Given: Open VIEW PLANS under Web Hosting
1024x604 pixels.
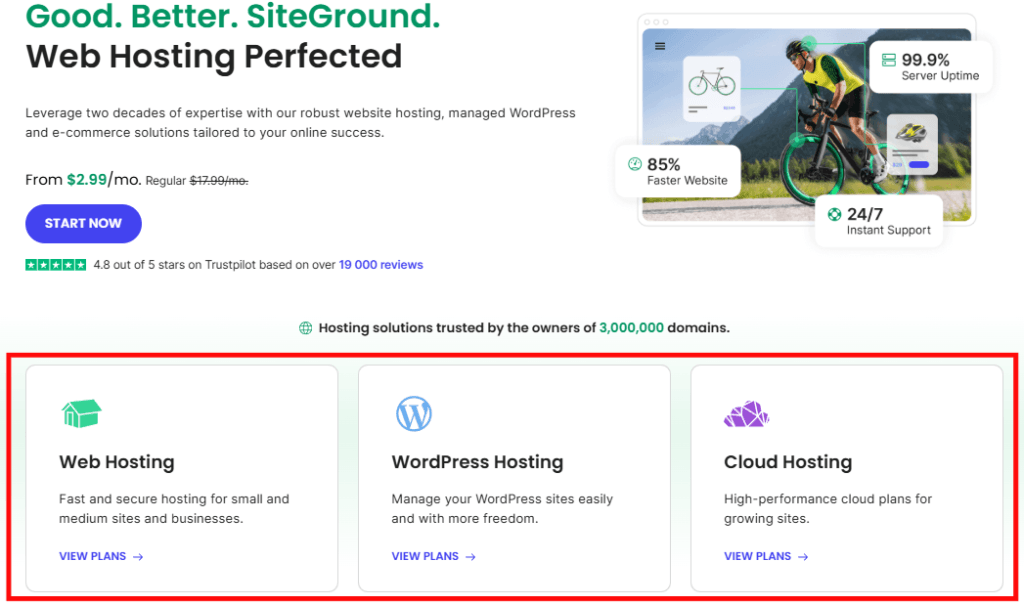Looking at the screenshot, I should pyautogui.click(x=101, y=556).
